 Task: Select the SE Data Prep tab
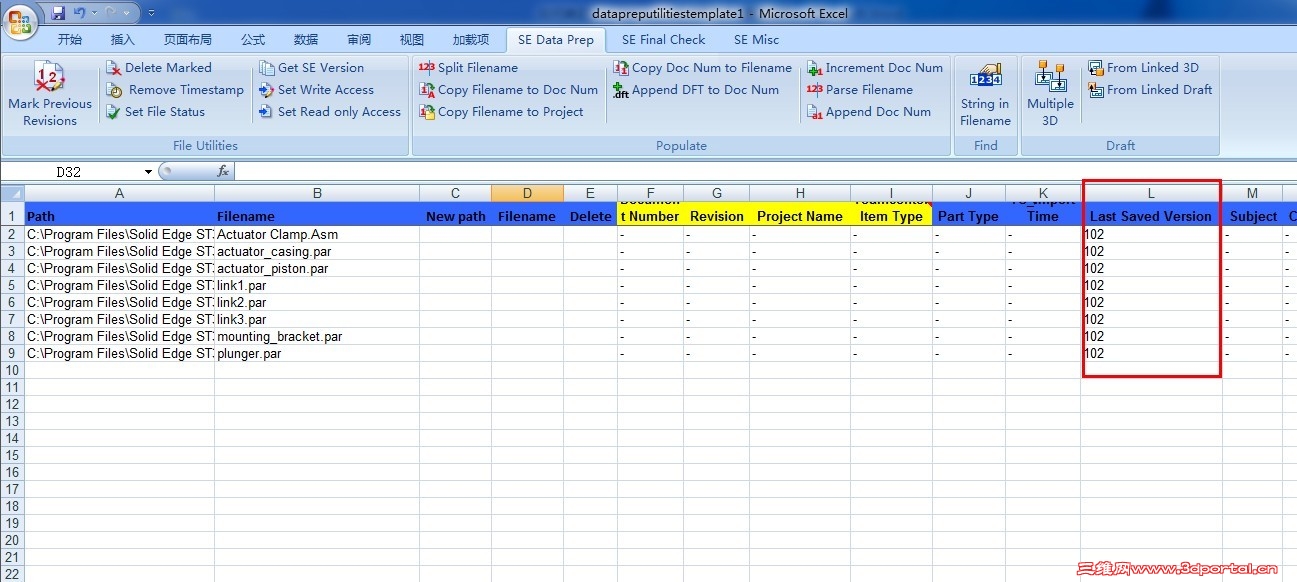click(555, 40)
